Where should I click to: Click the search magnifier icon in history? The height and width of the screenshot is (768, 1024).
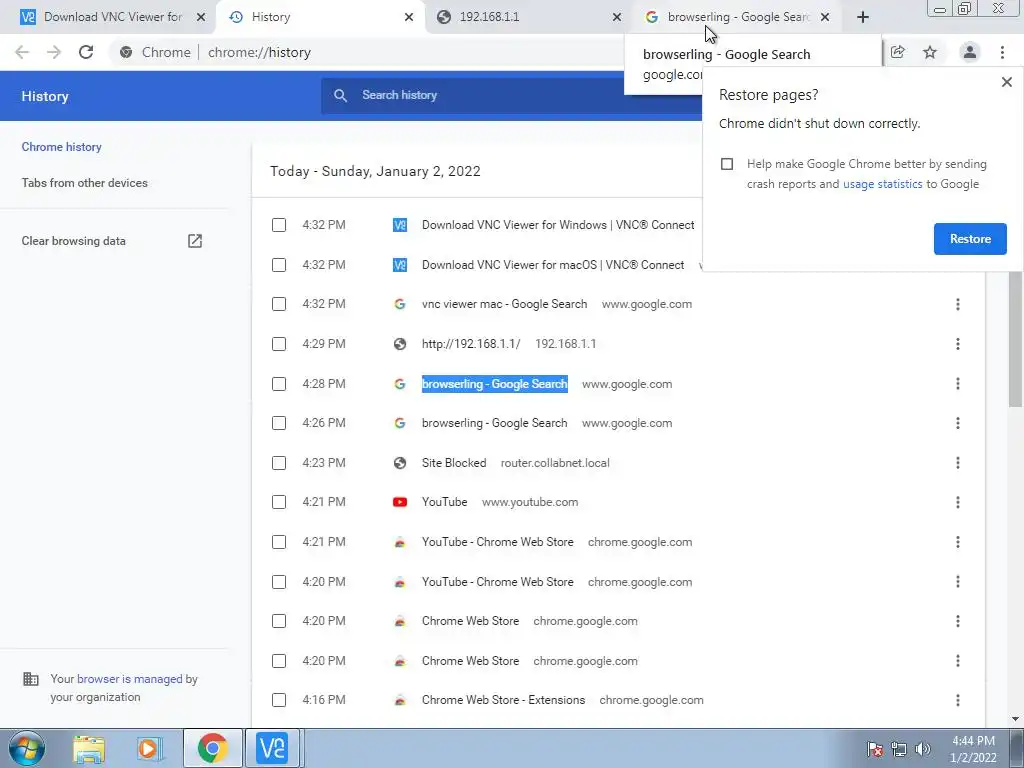coord(340,95)
